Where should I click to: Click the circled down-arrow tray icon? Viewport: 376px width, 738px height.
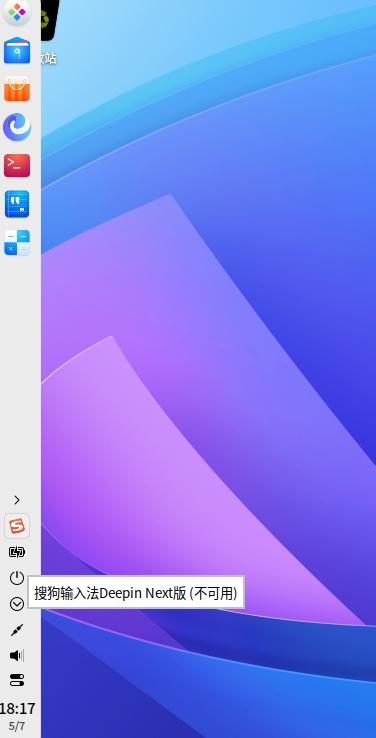click(x=17, y=604)
